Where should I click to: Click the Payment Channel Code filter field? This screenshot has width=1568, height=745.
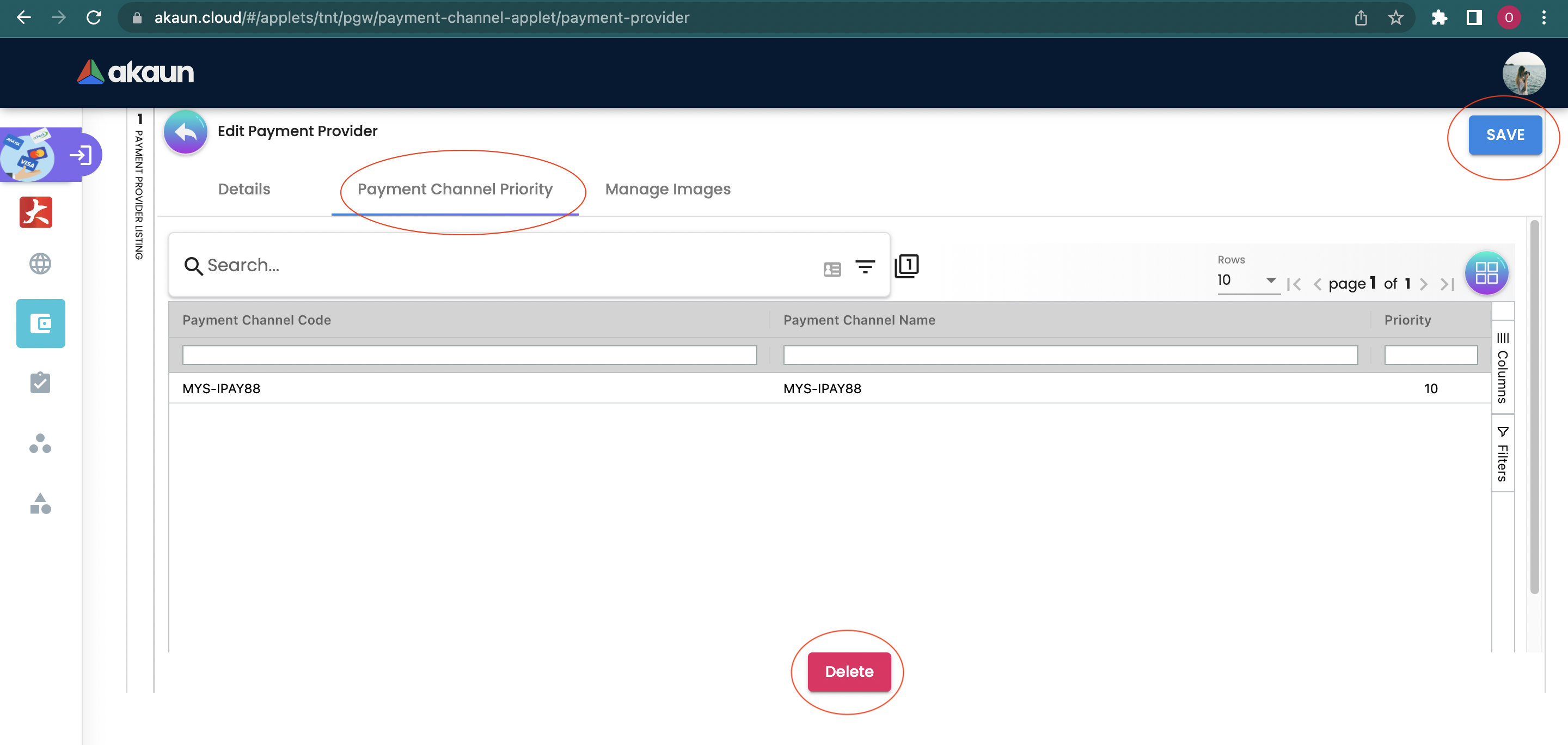[469, 355]
